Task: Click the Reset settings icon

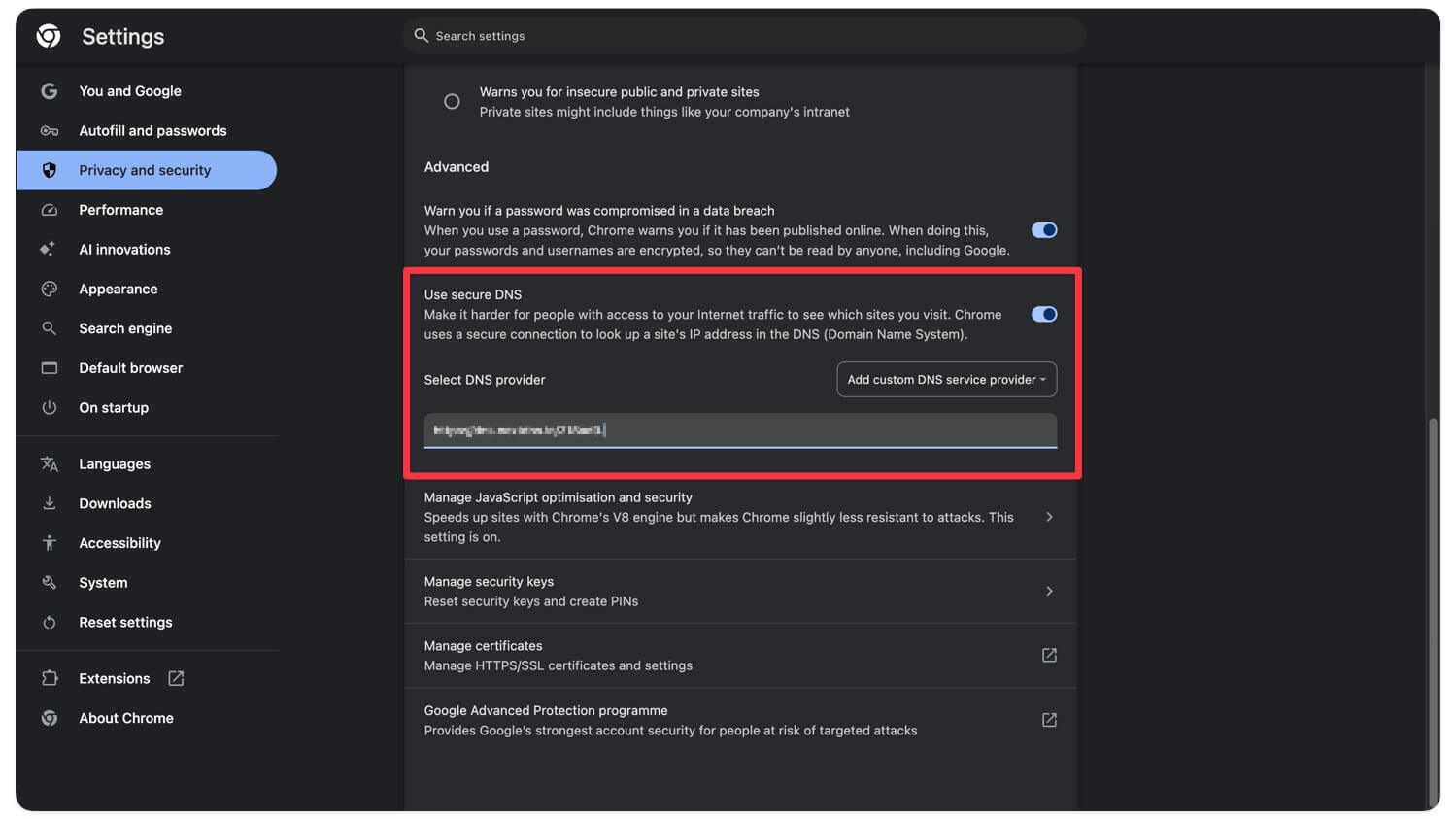Action: coord(49,623)
